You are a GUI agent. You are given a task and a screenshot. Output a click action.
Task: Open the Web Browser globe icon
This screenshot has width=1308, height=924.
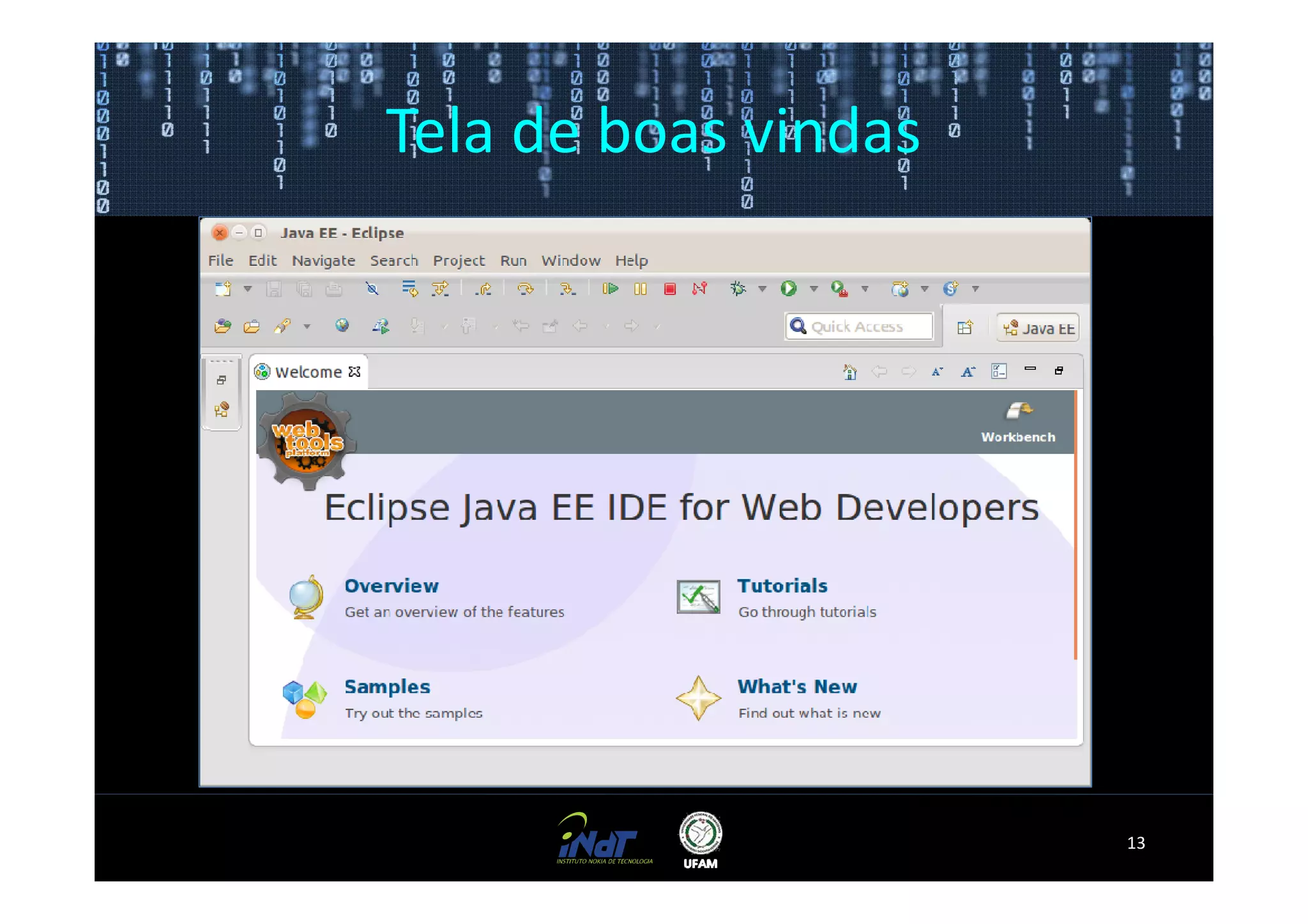pyautogui.click(x=342, y=326)
